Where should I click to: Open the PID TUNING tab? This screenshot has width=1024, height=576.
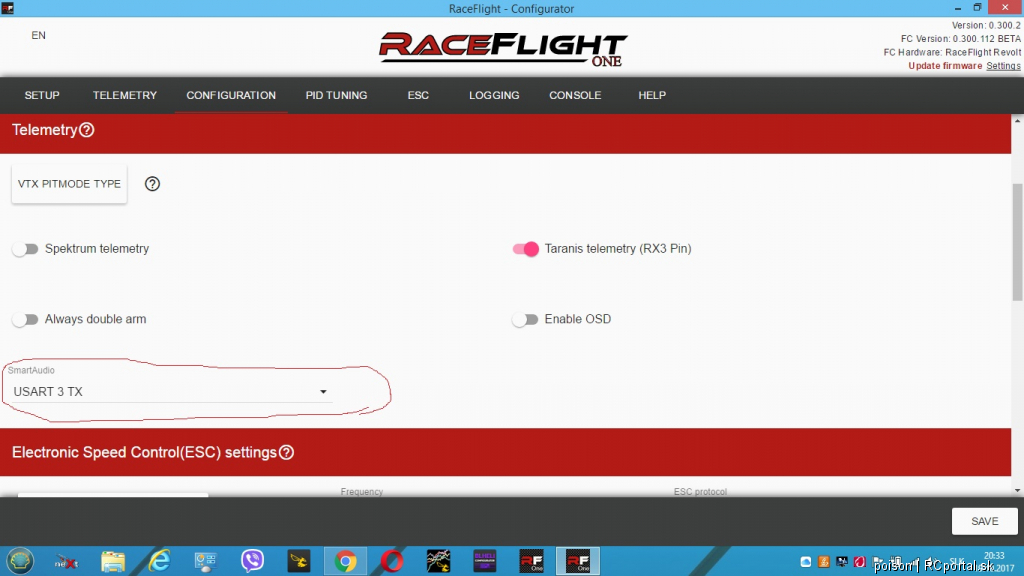point(336,95)
